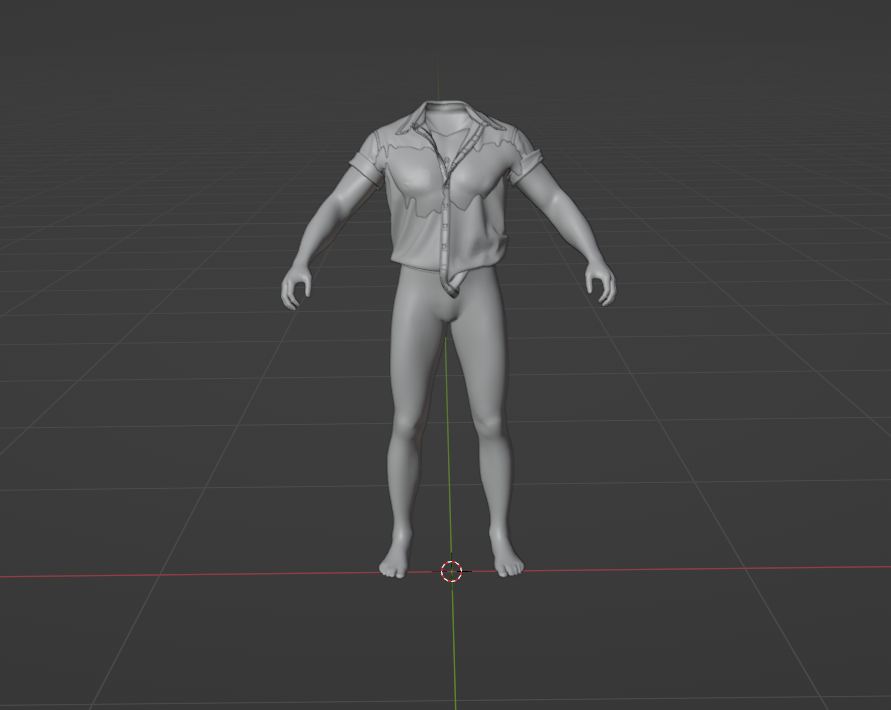Click the forearm on the viewer's left
The image size is (891, 710).
tap(314, 235)
